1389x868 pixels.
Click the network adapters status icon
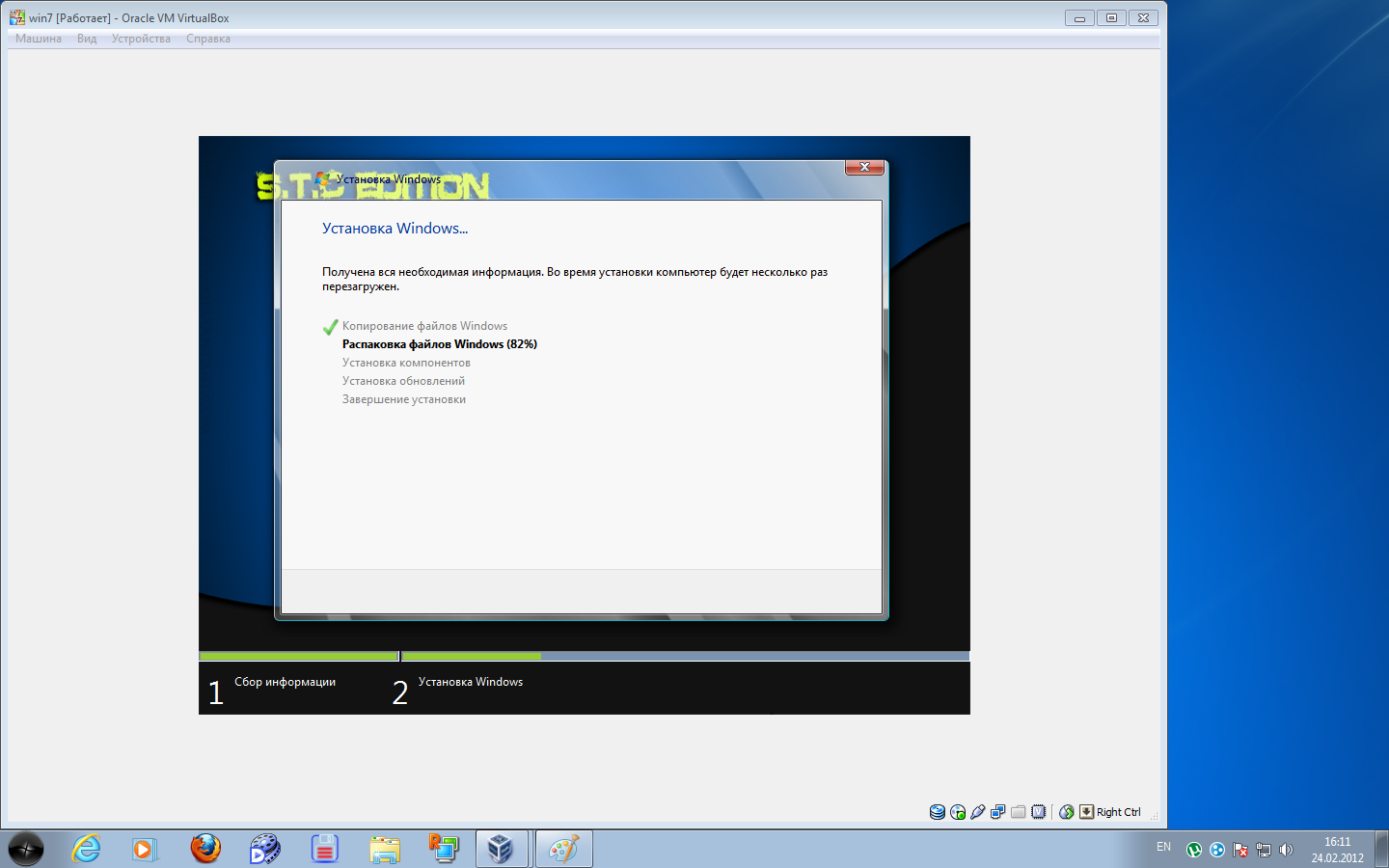coord(998,812)
